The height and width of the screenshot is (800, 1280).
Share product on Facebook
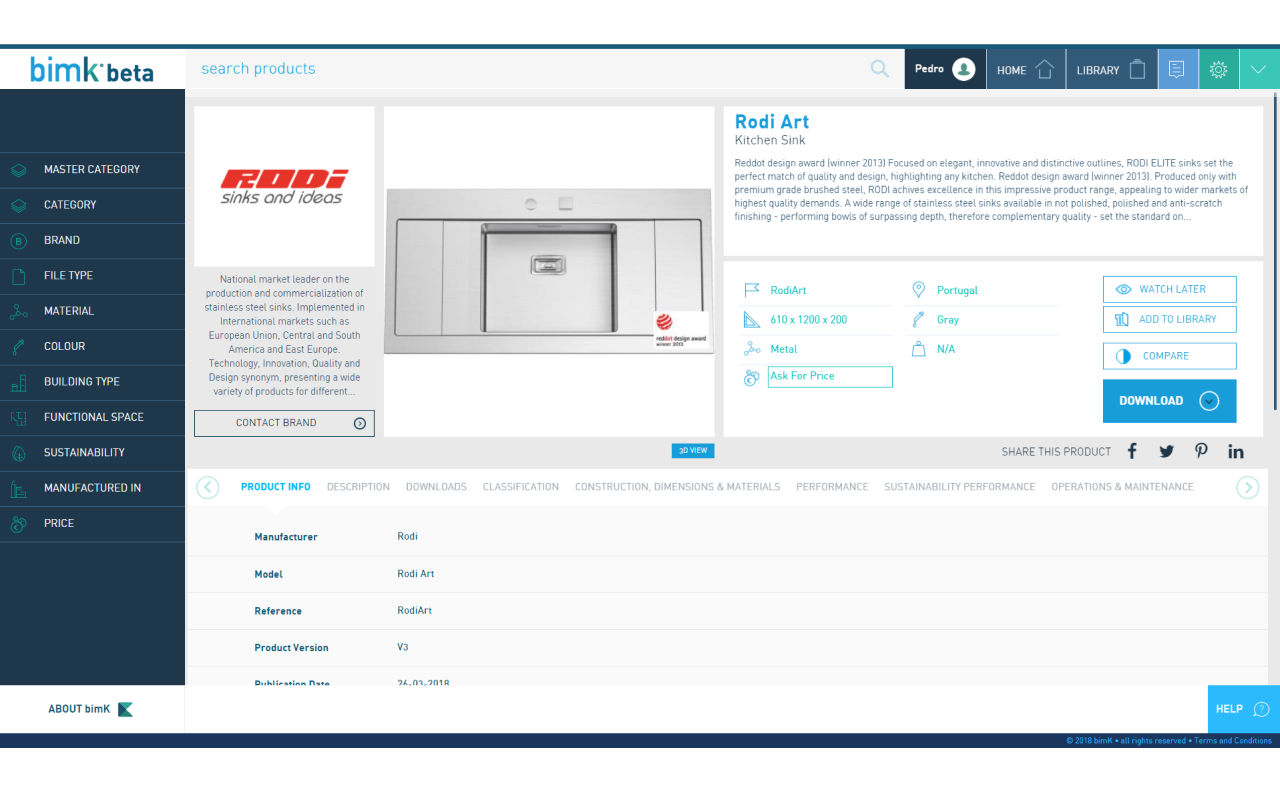(1132, 451)
